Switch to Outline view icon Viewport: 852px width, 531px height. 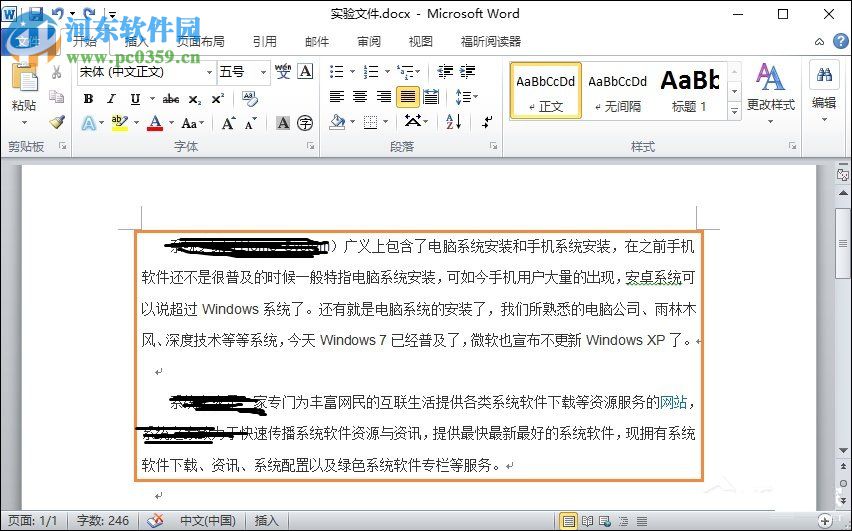[624, 521]
